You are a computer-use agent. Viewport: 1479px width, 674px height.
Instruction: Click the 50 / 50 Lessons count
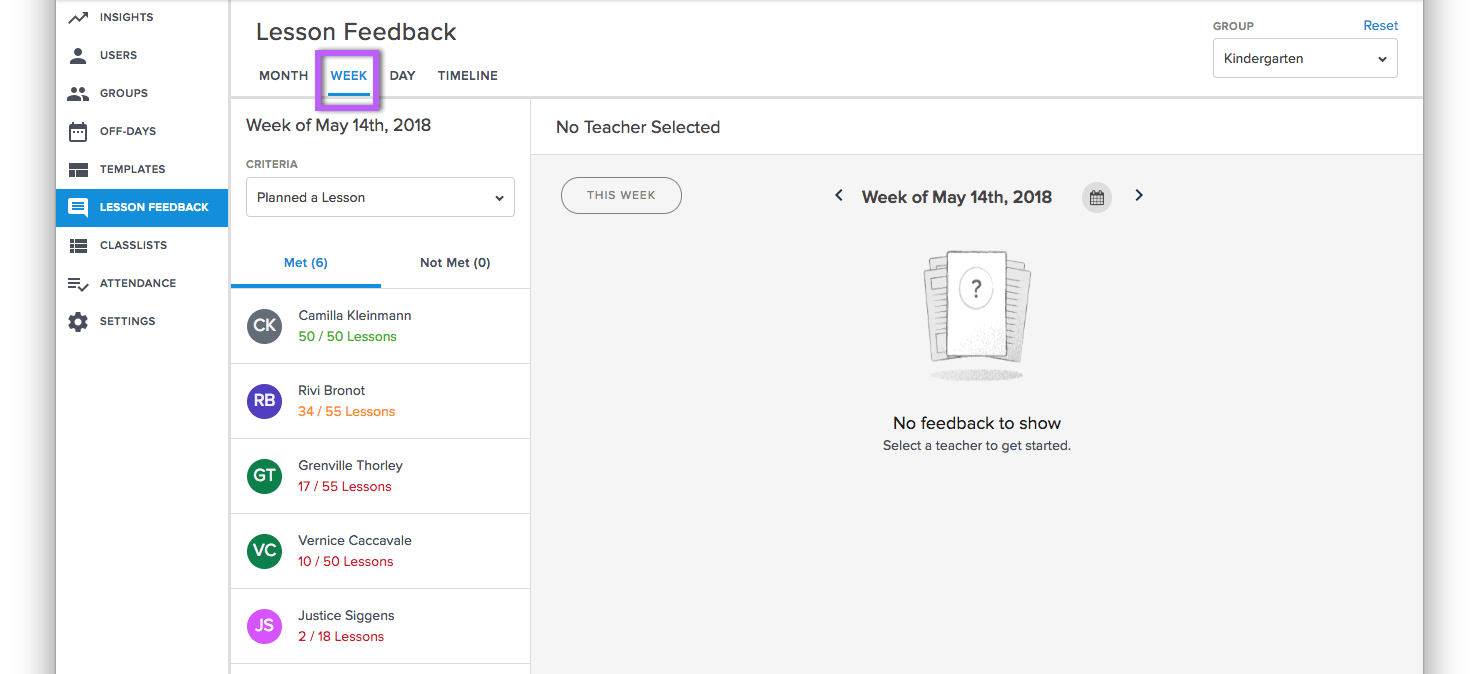pos(347,337)
